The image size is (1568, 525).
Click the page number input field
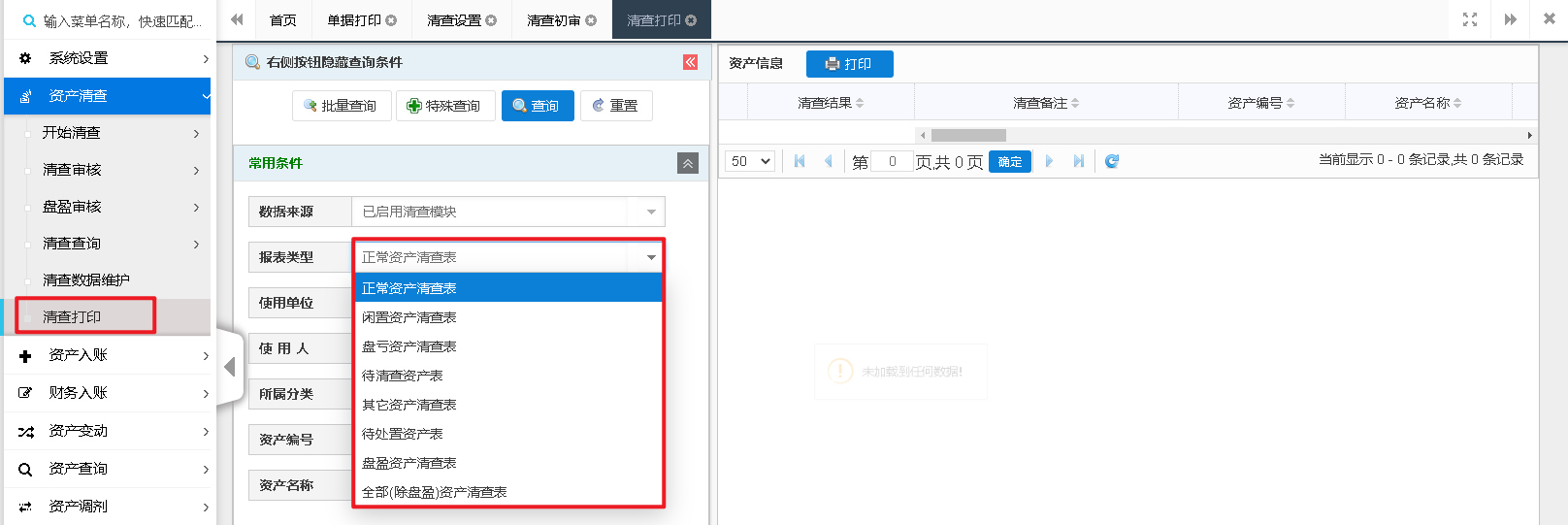tap(892, 161)
